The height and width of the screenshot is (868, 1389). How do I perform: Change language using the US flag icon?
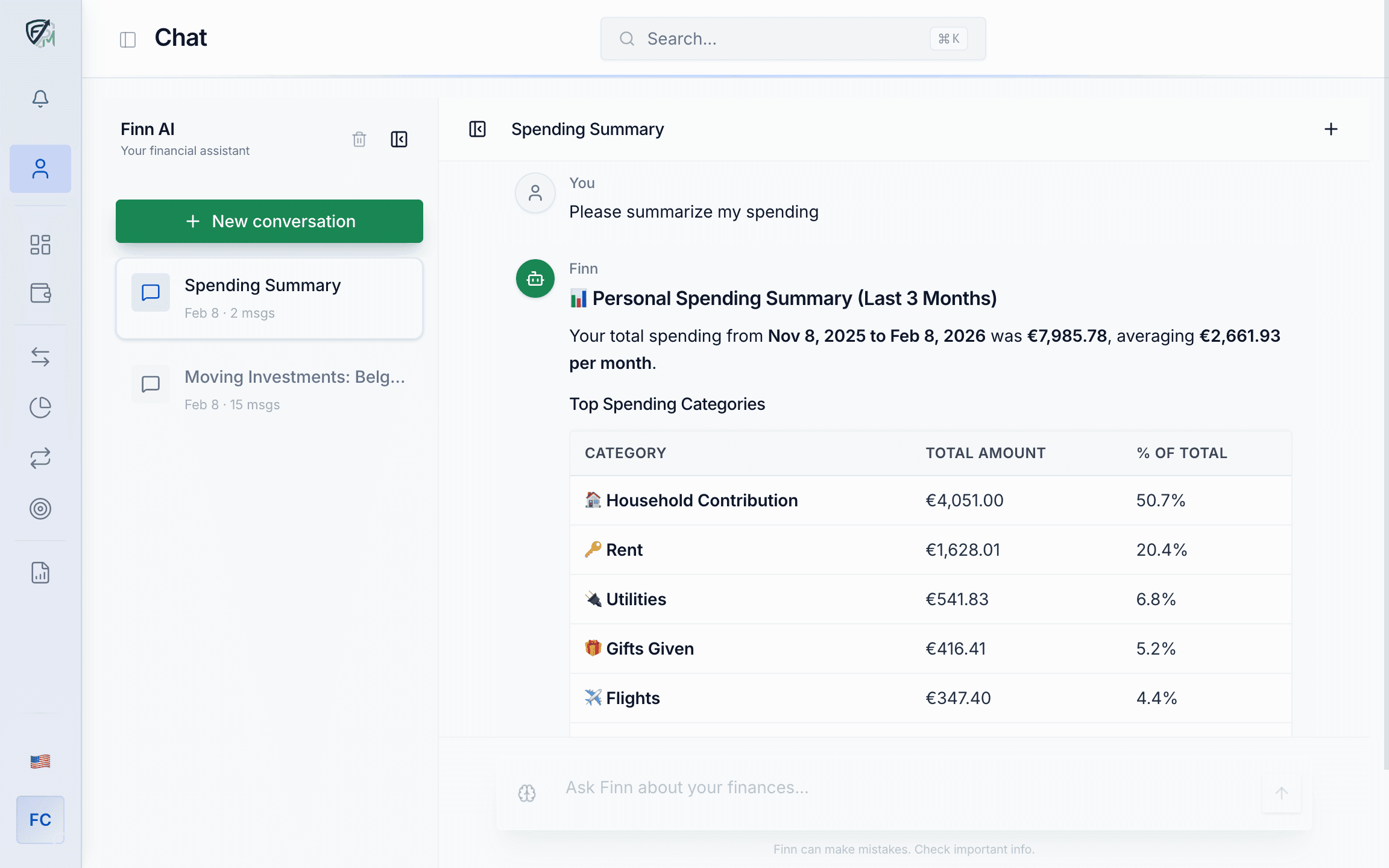40,761
